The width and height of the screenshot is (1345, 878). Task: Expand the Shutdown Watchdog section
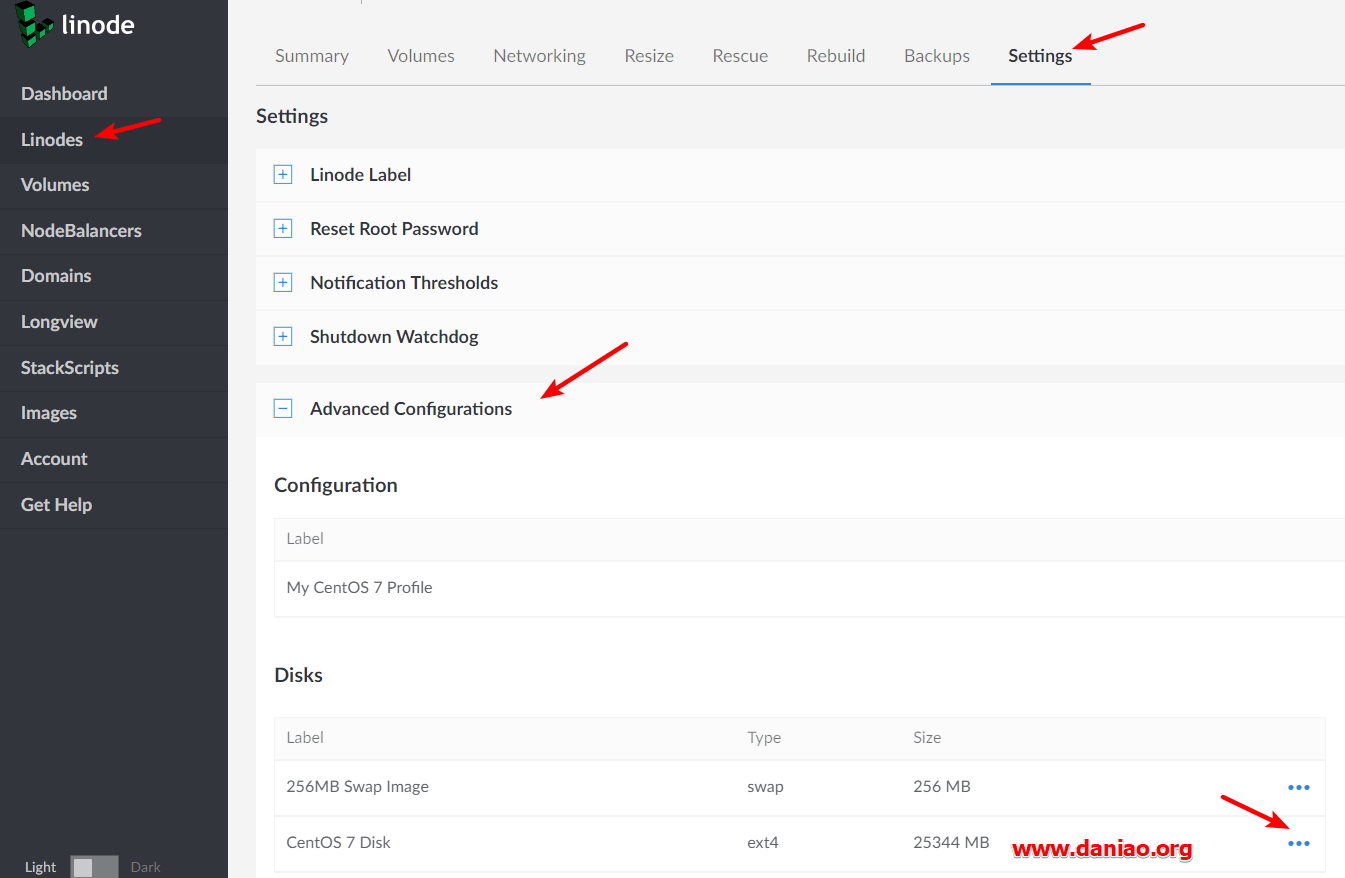pyautogui.click(x=283, y=337)
